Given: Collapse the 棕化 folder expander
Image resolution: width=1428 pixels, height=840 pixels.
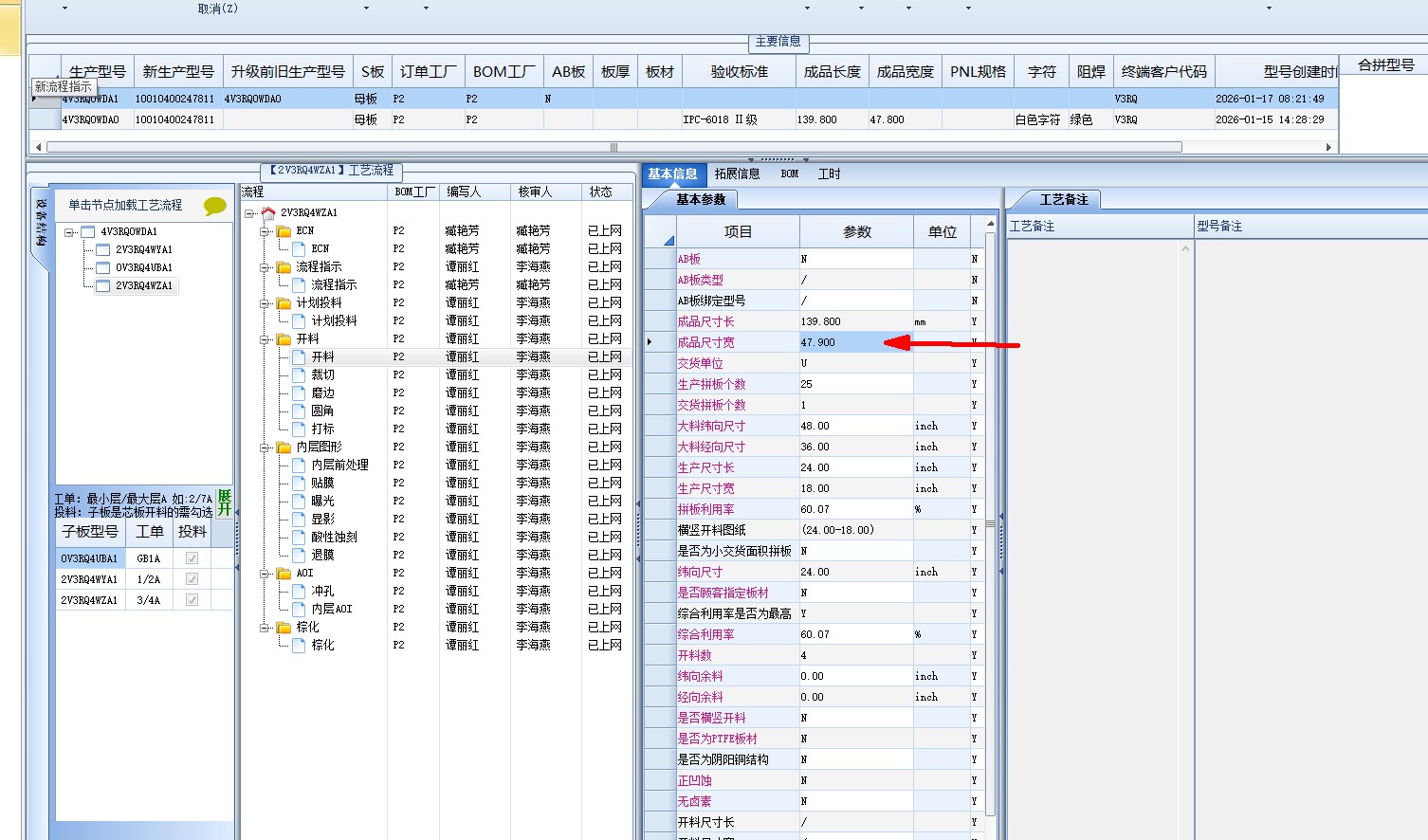Looking at the screenshot, I should 265,628.
